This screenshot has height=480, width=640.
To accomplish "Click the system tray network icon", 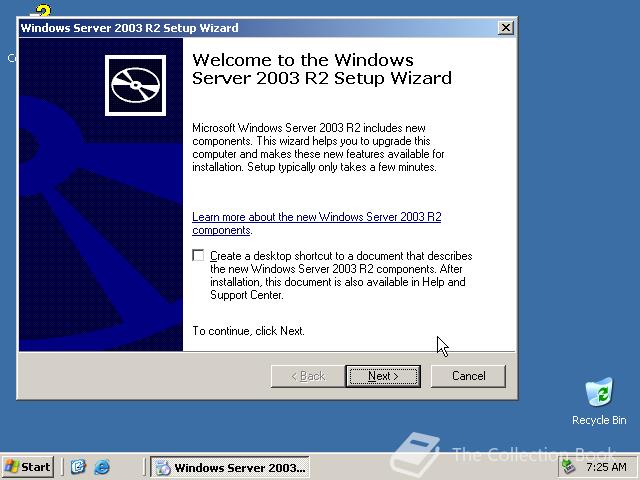I will tap(568, 467).
